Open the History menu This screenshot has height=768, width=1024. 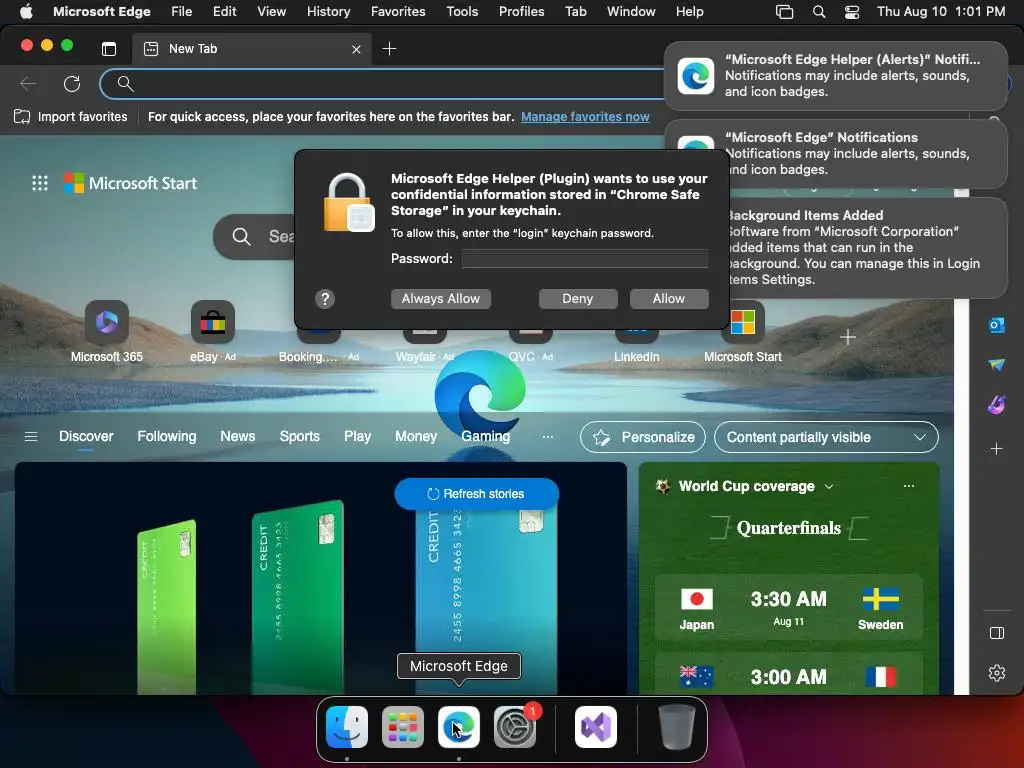(328, 11)
